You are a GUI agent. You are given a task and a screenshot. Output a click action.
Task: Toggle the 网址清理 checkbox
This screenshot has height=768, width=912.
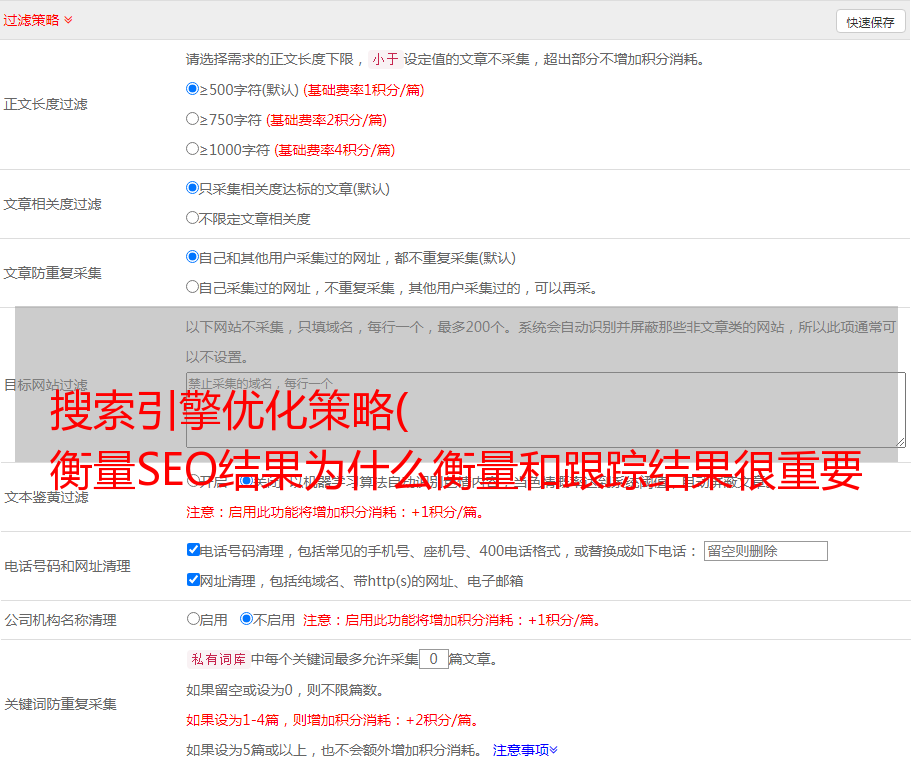(193, 580)
